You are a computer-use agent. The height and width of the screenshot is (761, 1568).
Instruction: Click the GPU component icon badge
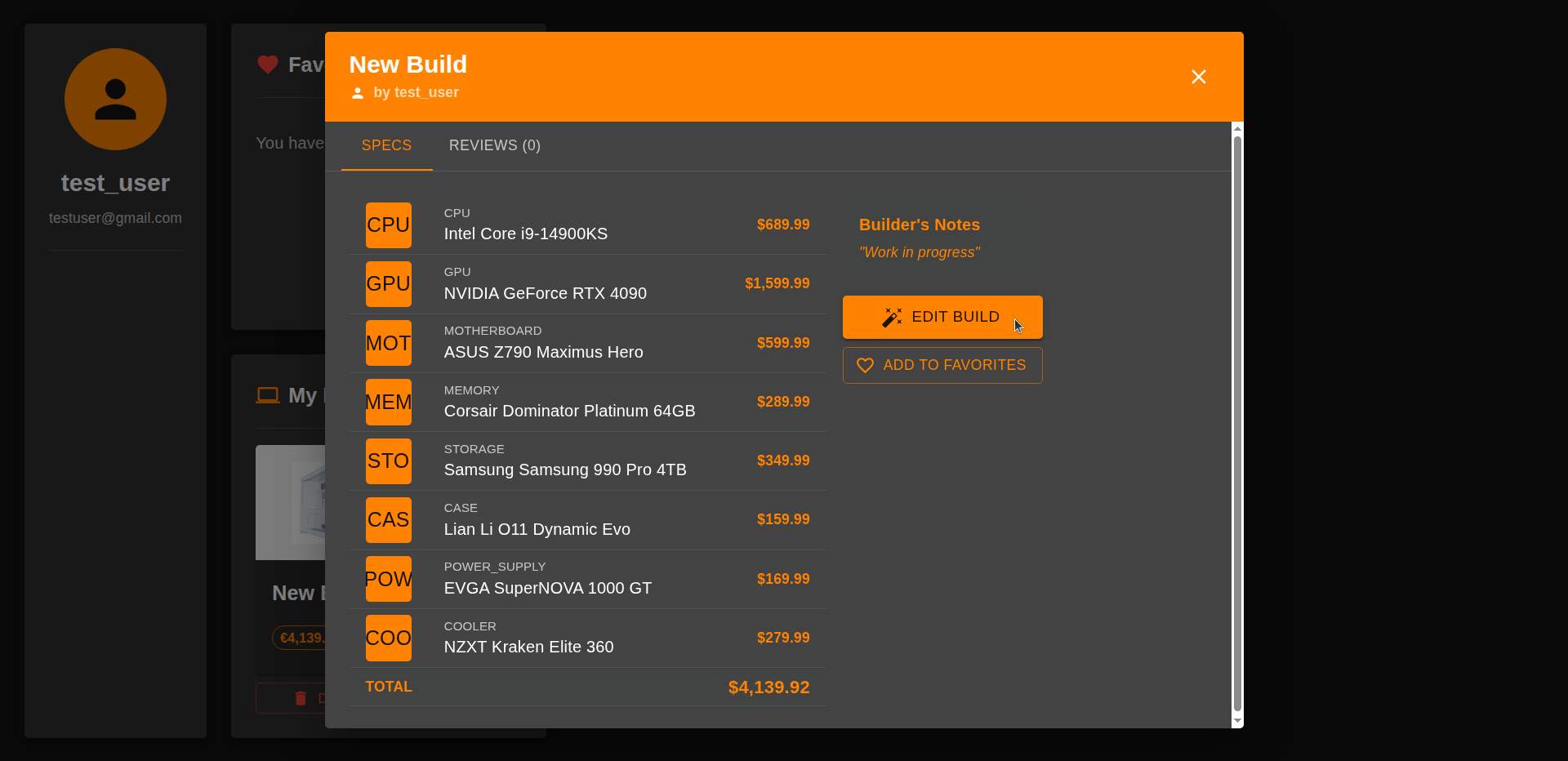(x=388, y=284)
